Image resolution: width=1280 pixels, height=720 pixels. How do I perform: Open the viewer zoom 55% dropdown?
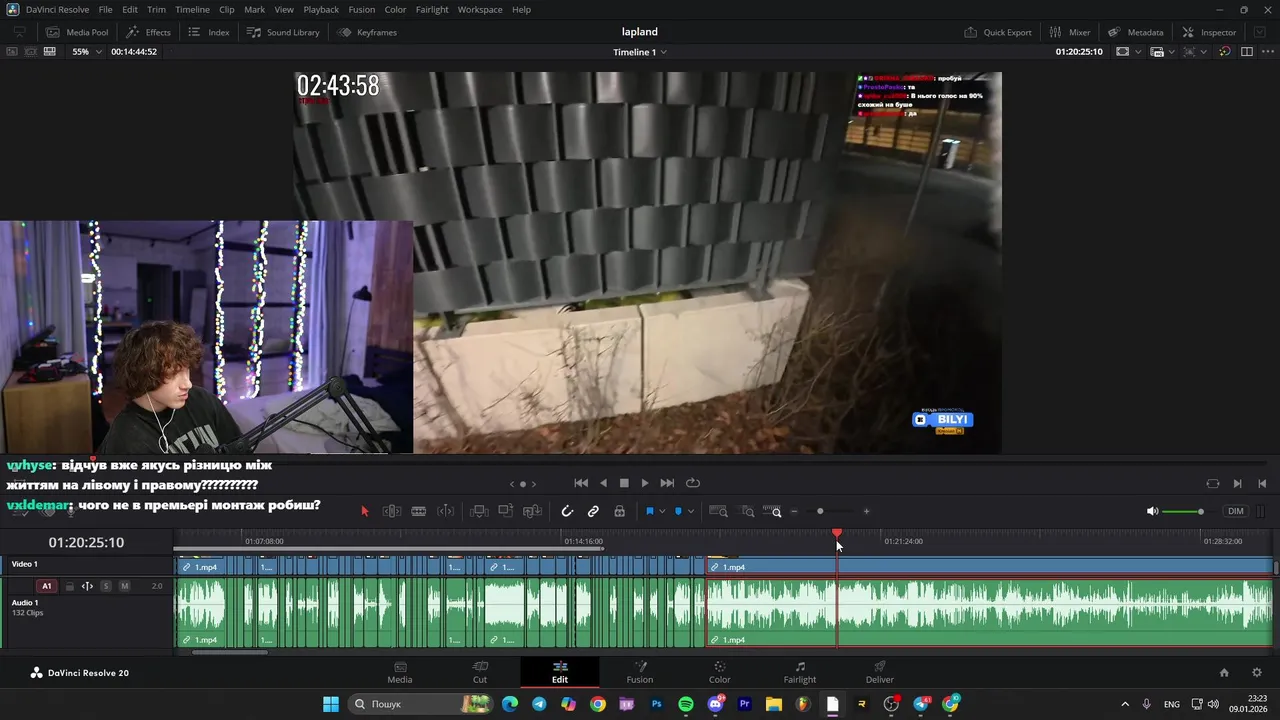(87, 51)
